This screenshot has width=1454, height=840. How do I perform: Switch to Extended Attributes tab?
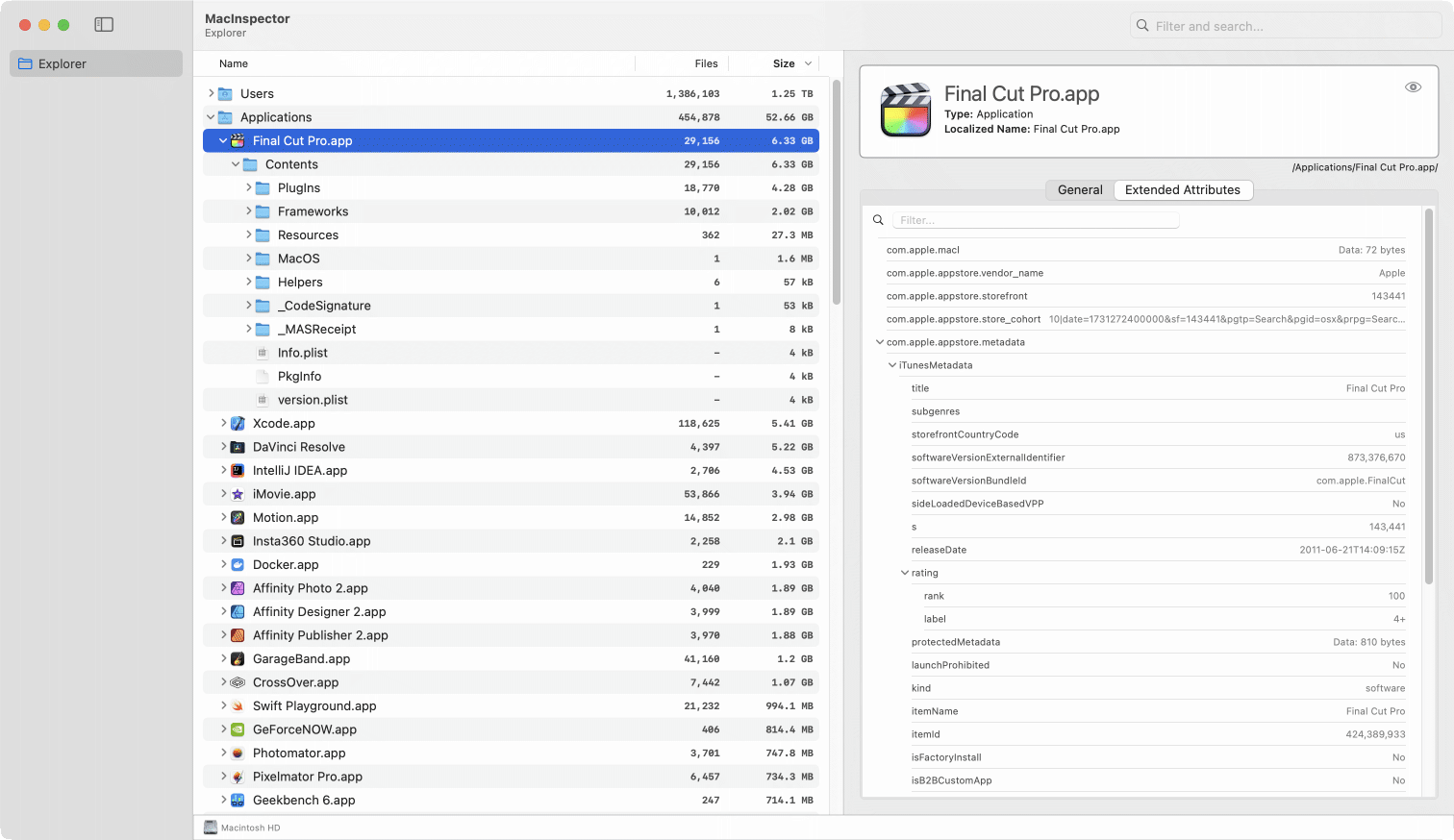(x=1183, y=189)
